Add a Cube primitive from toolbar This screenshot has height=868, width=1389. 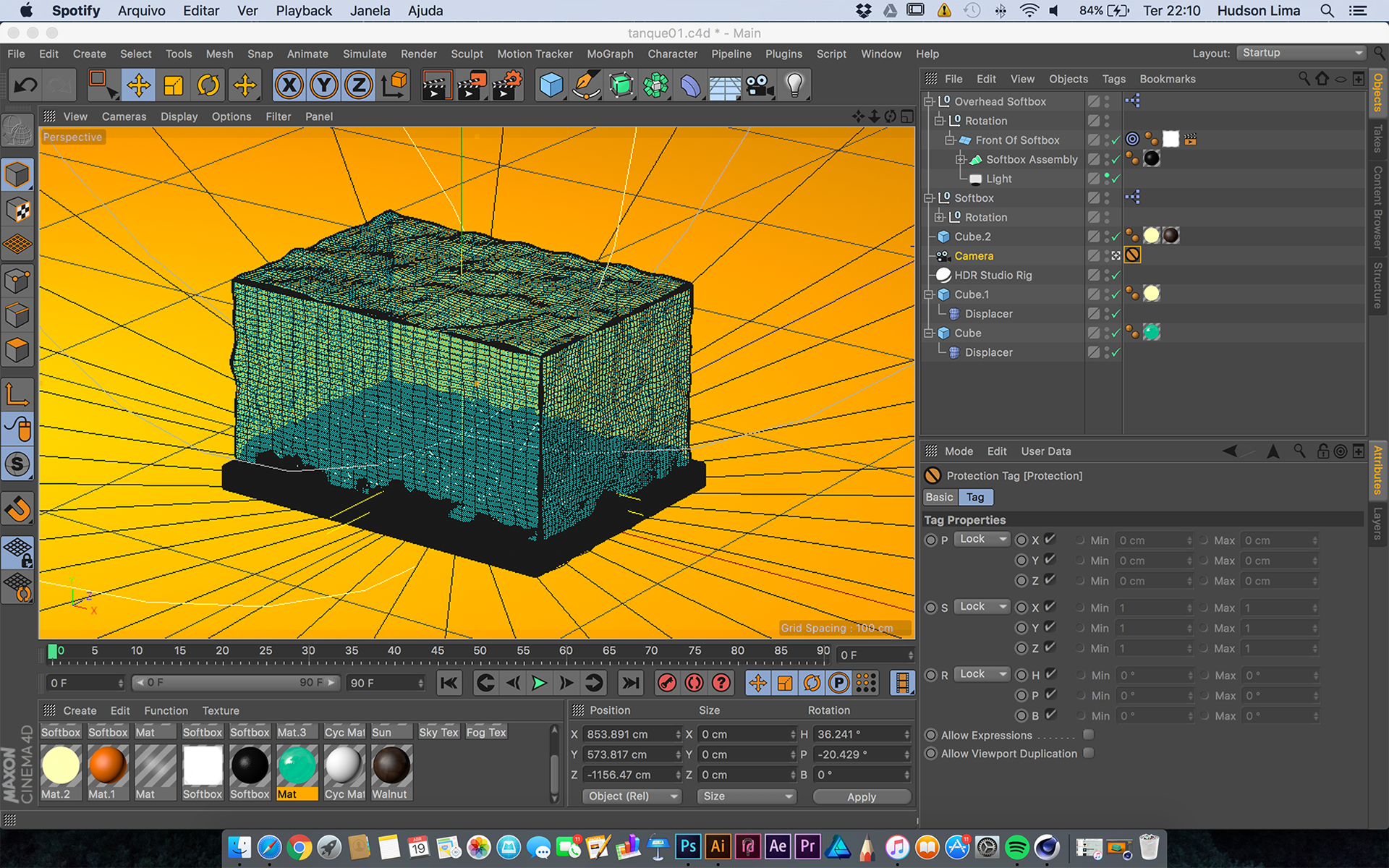click(551, 85)
